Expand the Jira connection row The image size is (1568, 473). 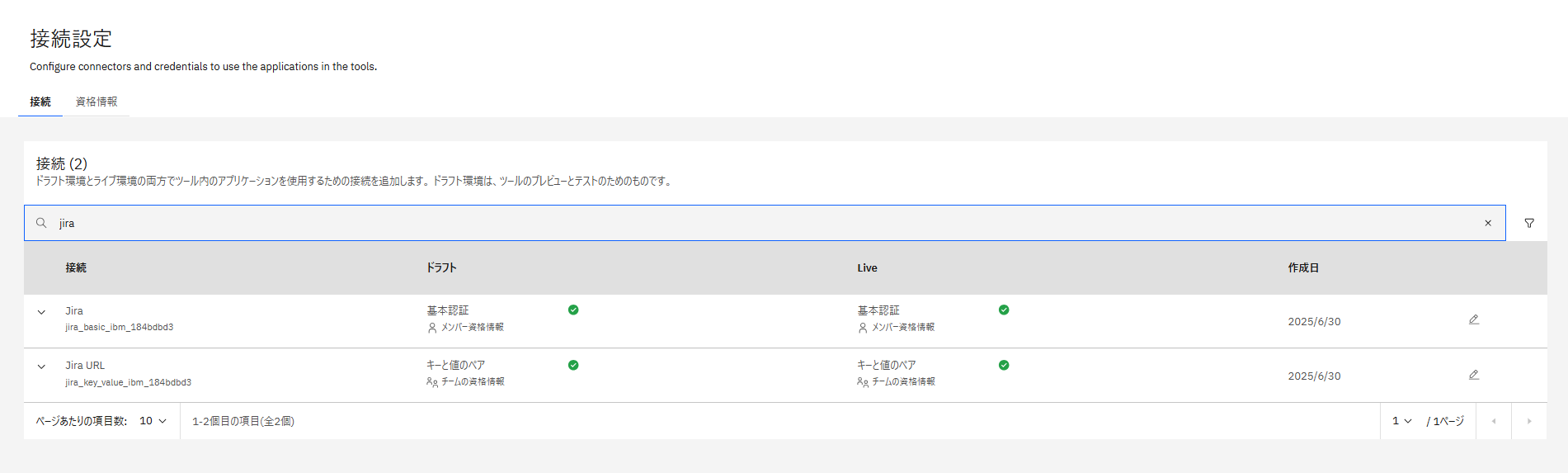coord(41,313)
